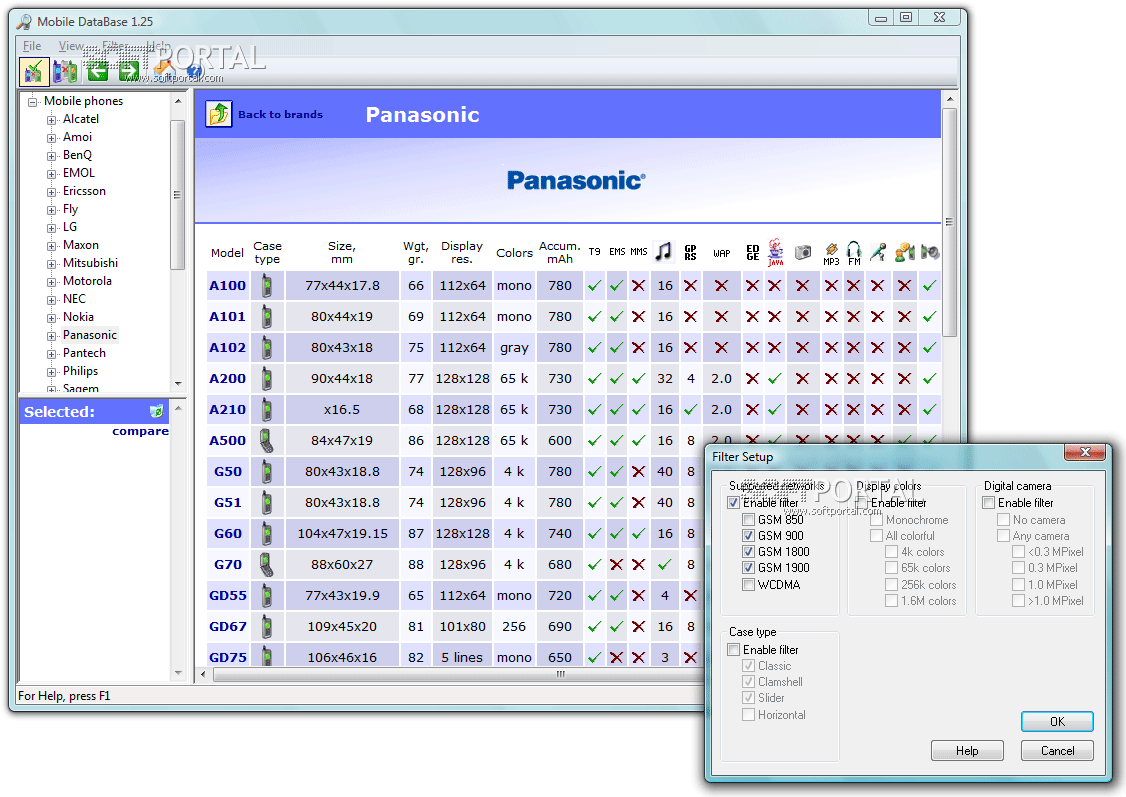
Task: Click OK in Filter Setup dialog
Action: (x=1057, y=722)
